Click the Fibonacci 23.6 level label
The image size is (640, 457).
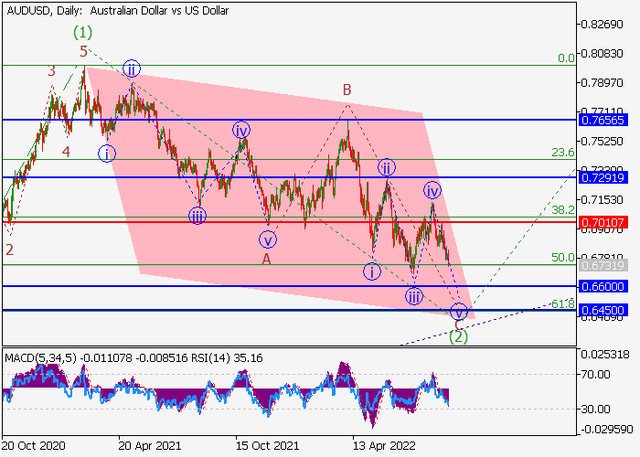click(x=562, y=153)
